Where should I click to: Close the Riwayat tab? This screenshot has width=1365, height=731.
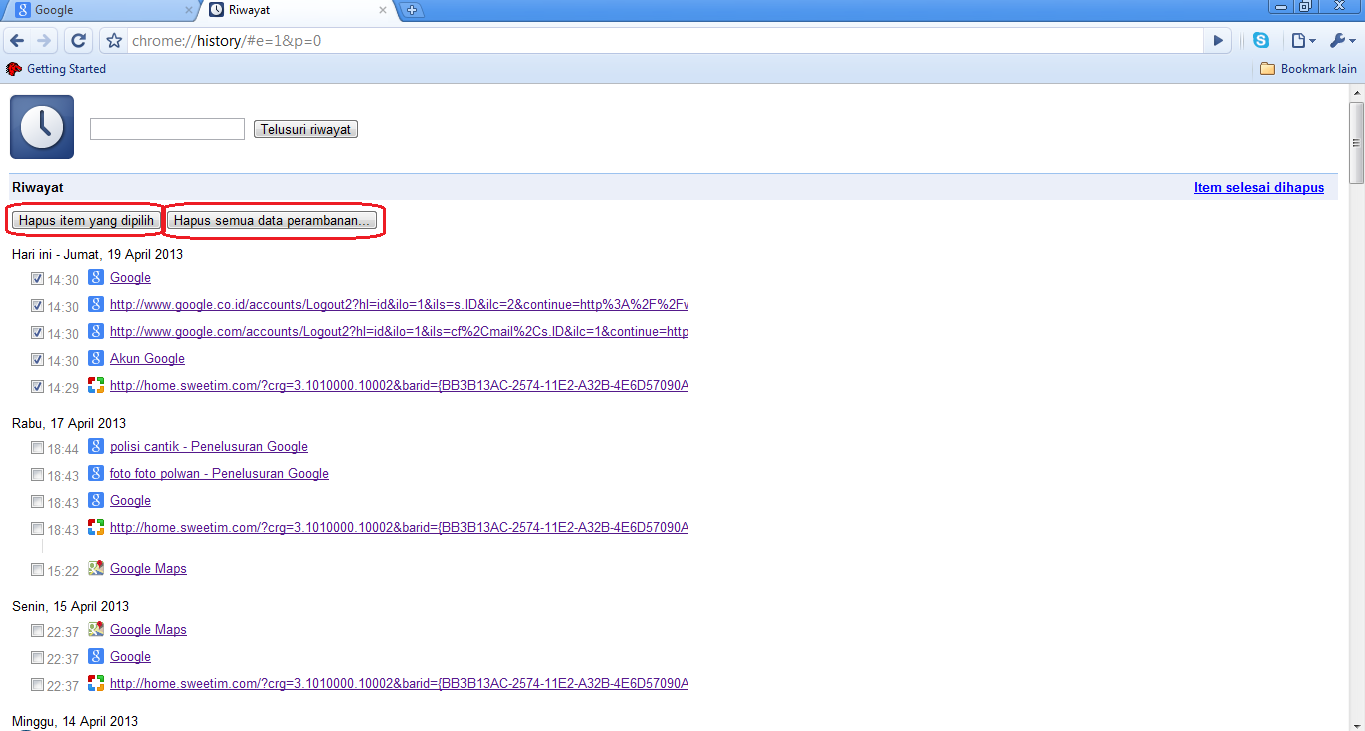point(382,10)
